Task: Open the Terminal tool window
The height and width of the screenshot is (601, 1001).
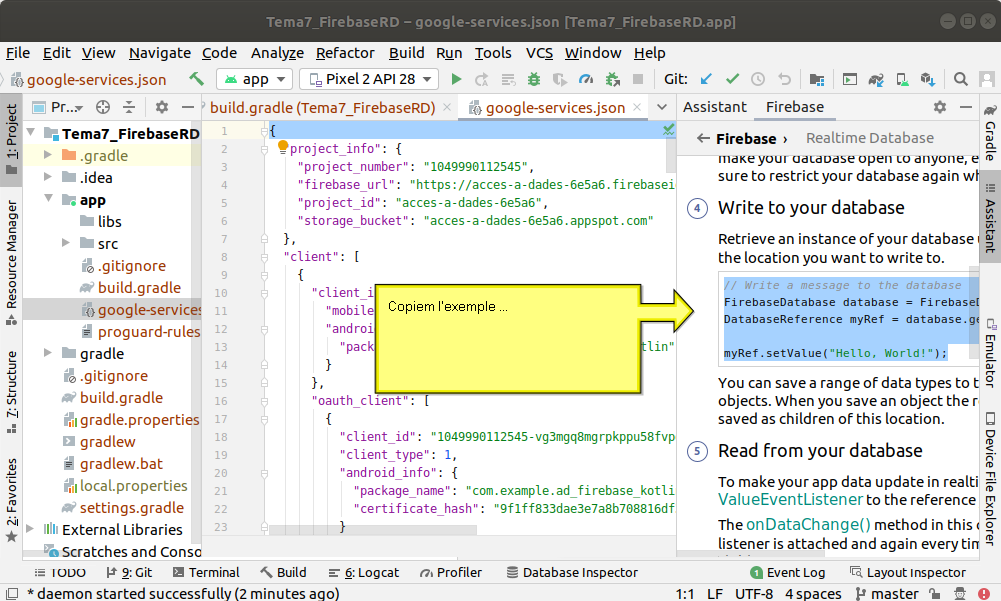Action: tap(206, 572)
